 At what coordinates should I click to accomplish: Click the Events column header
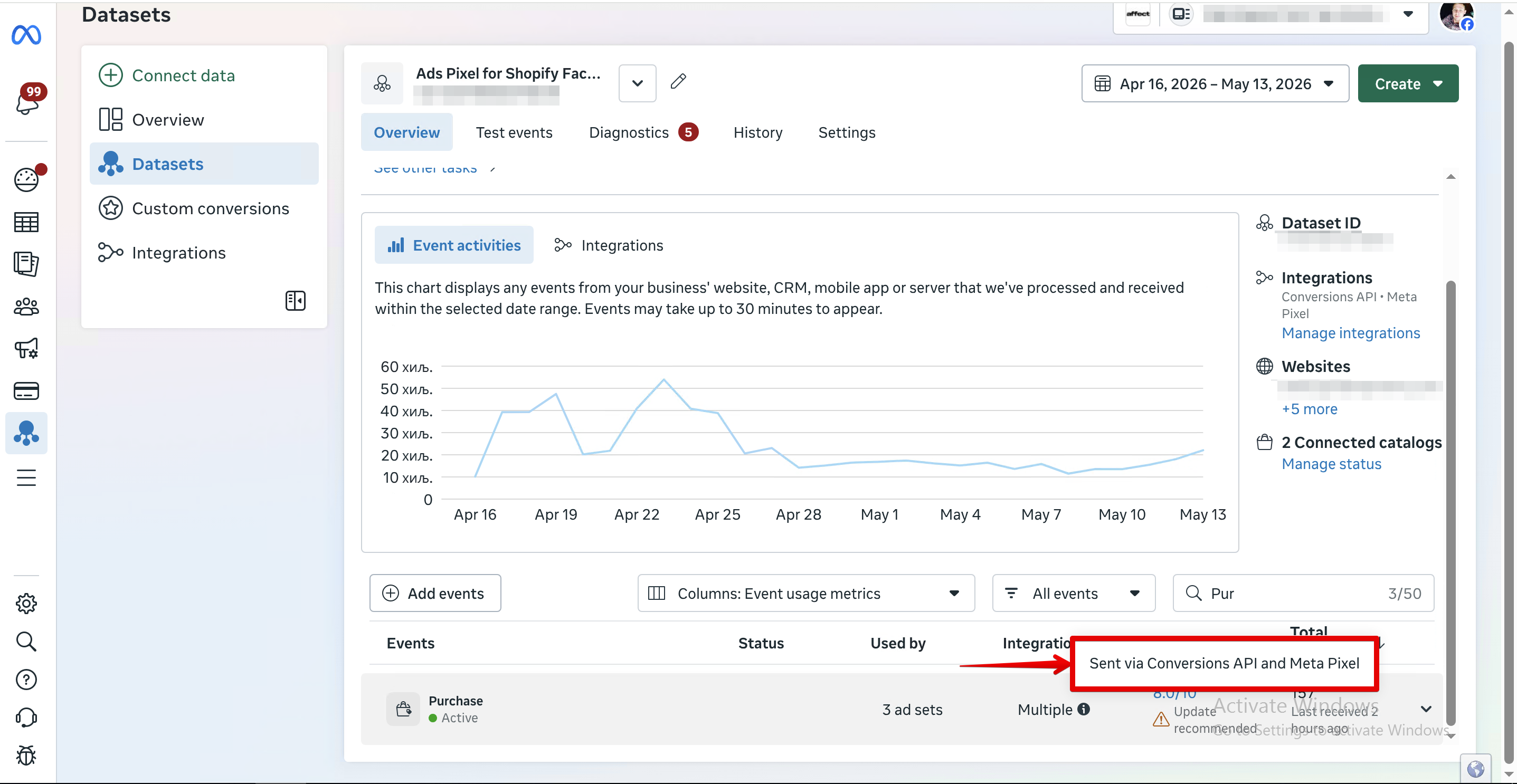point(410,643)
